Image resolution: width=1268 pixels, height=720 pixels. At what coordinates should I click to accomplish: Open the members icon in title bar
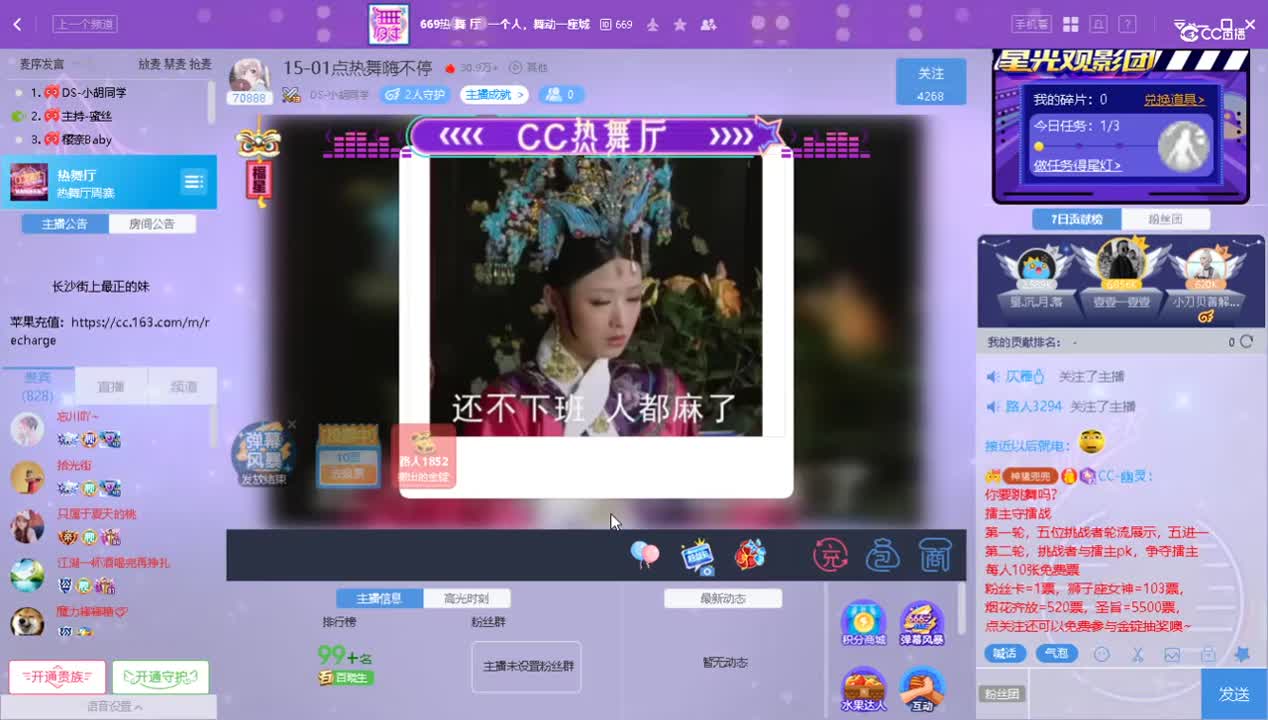click(x=708, y=24)
